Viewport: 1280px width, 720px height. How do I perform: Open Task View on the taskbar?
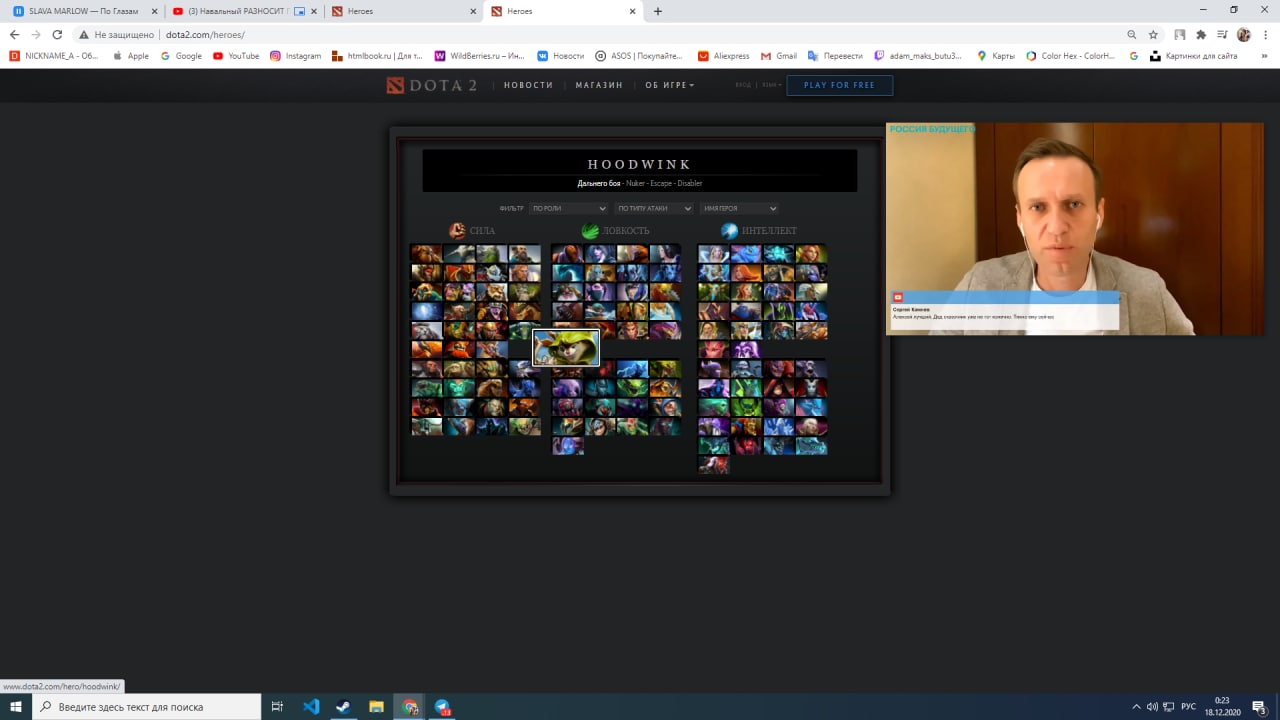277,706
